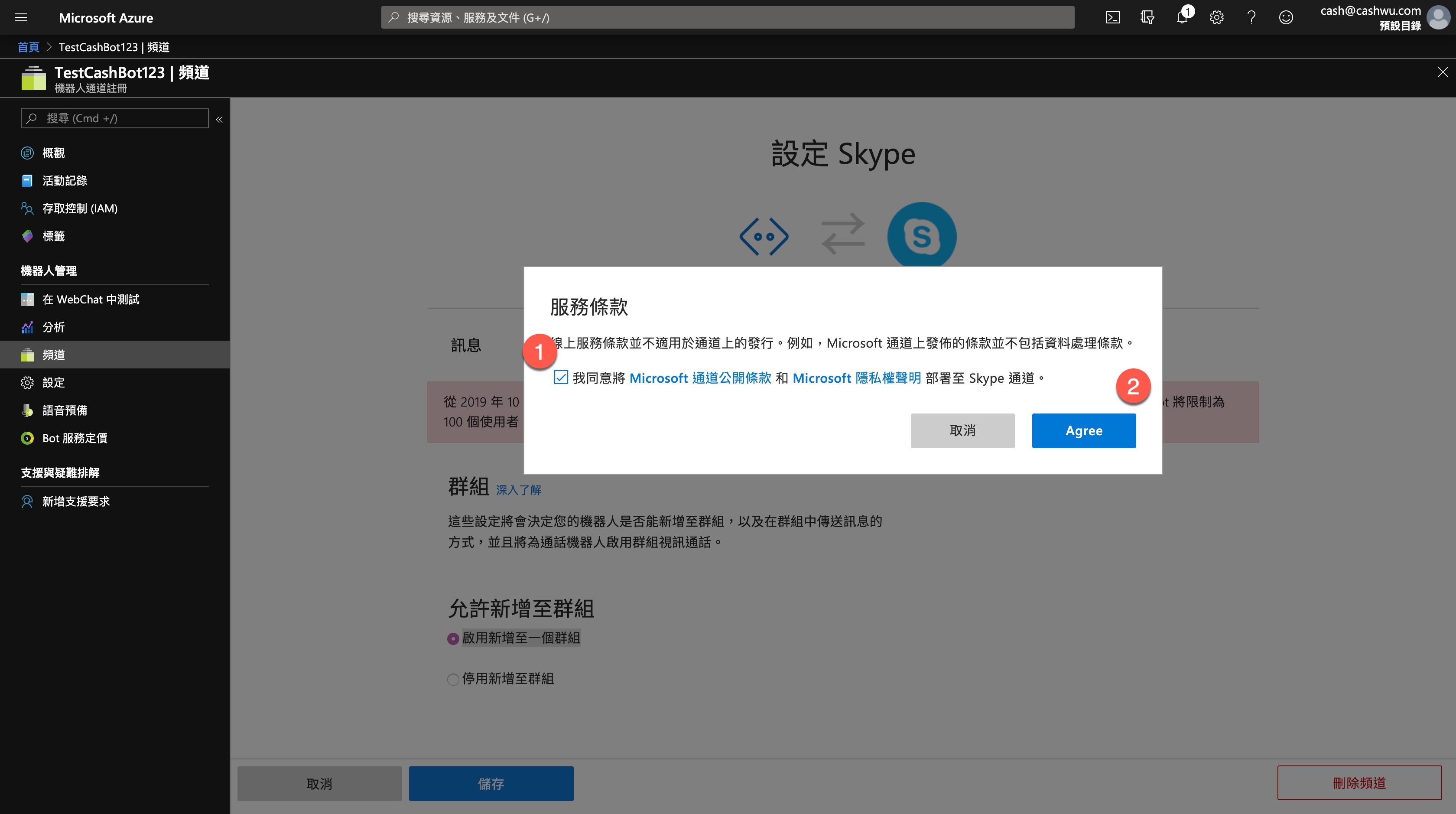Open the notifications bell

click(x=1181, y=17)
